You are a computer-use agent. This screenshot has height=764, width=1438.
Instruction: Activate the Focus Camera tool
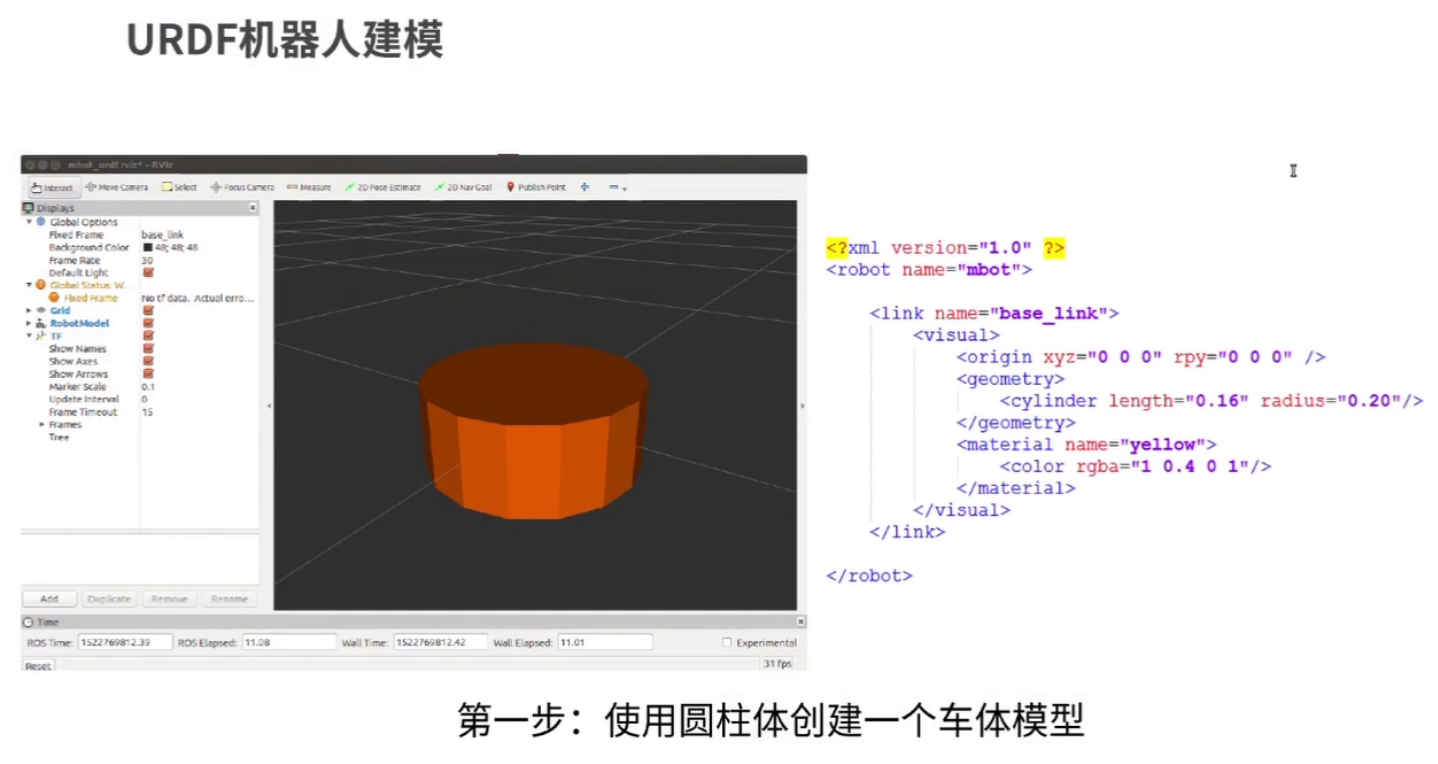[242, 187]
